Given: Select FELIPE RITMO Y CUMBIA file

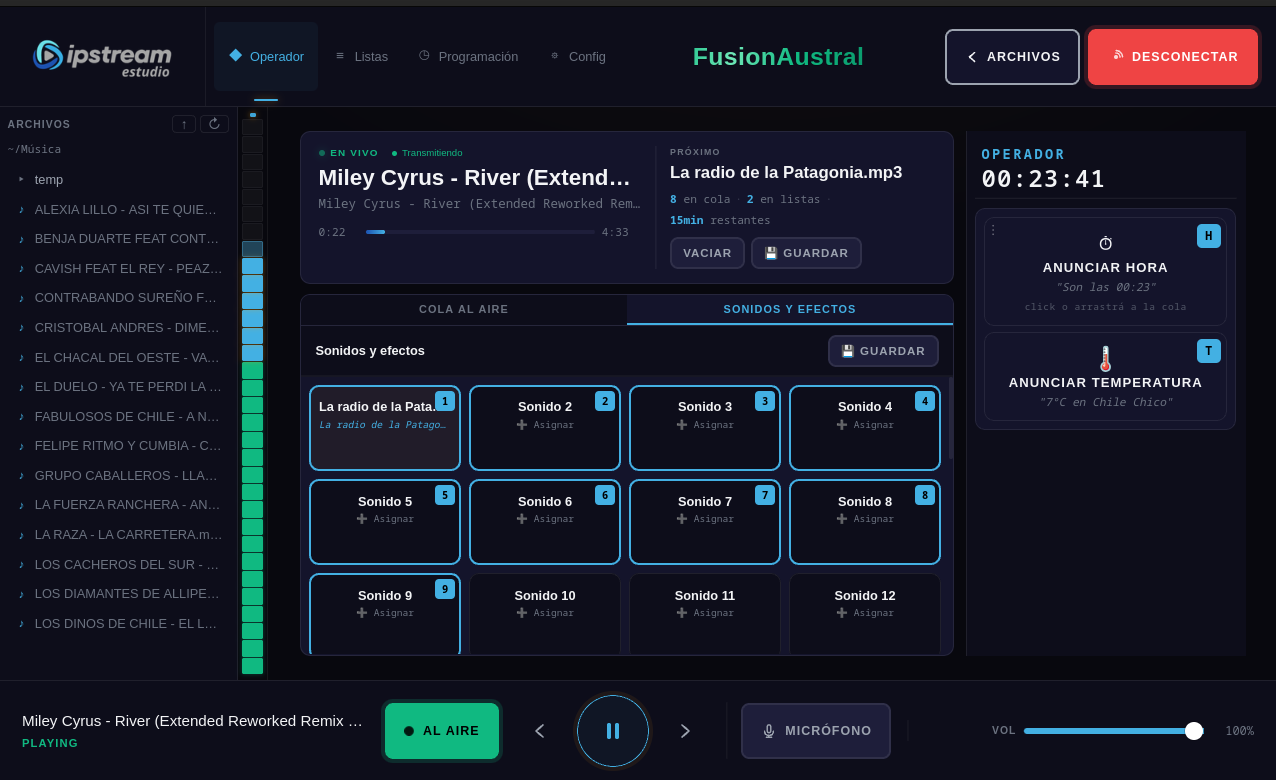Looking at the screenshot, I should click(x=118, y=445).
